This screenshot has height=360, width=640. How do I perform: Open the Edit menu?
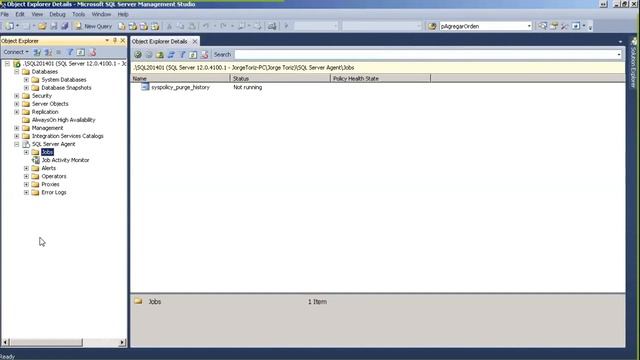click(20, 14)
